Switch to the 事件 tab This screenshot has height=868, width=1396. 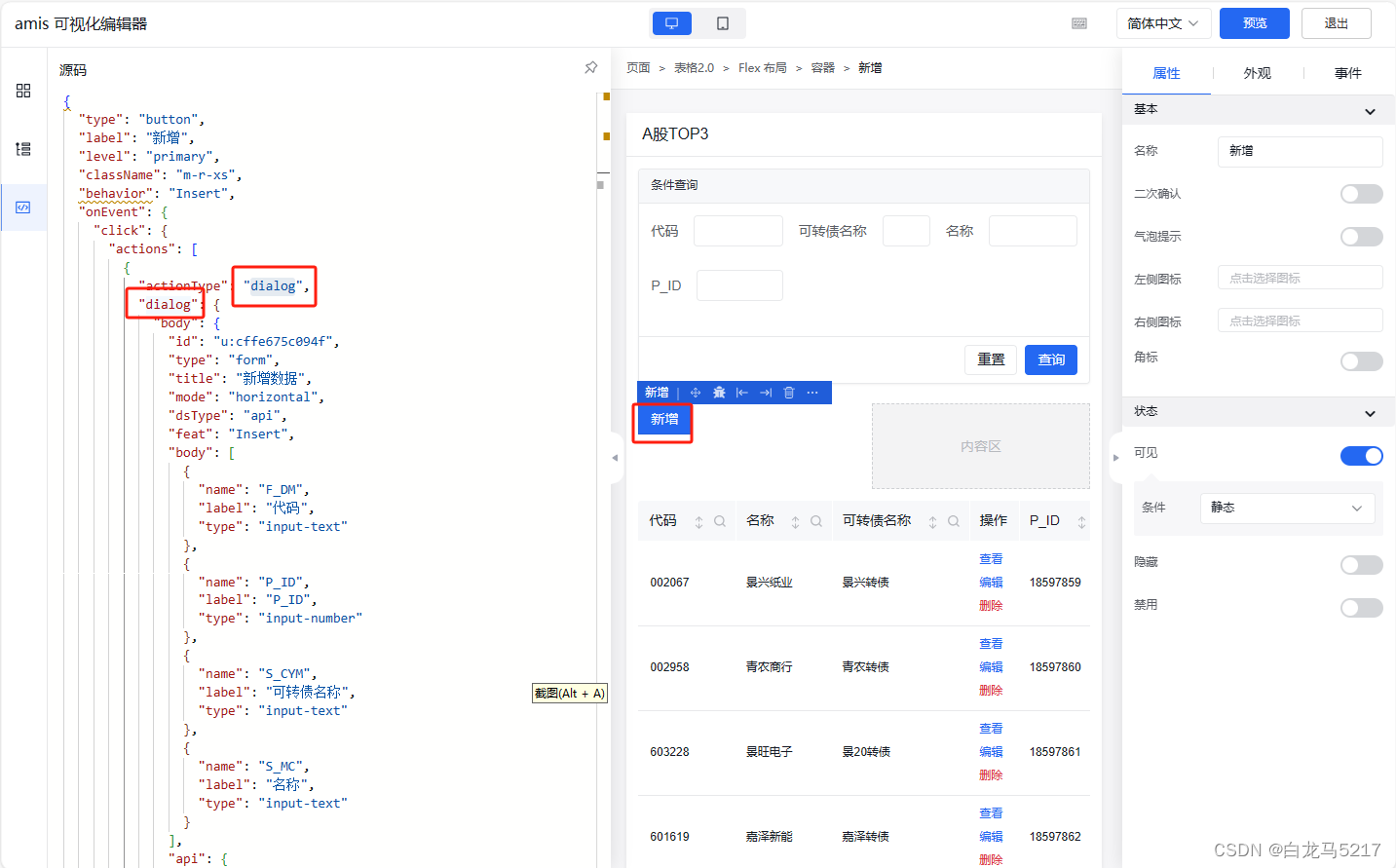(1348, 73)
